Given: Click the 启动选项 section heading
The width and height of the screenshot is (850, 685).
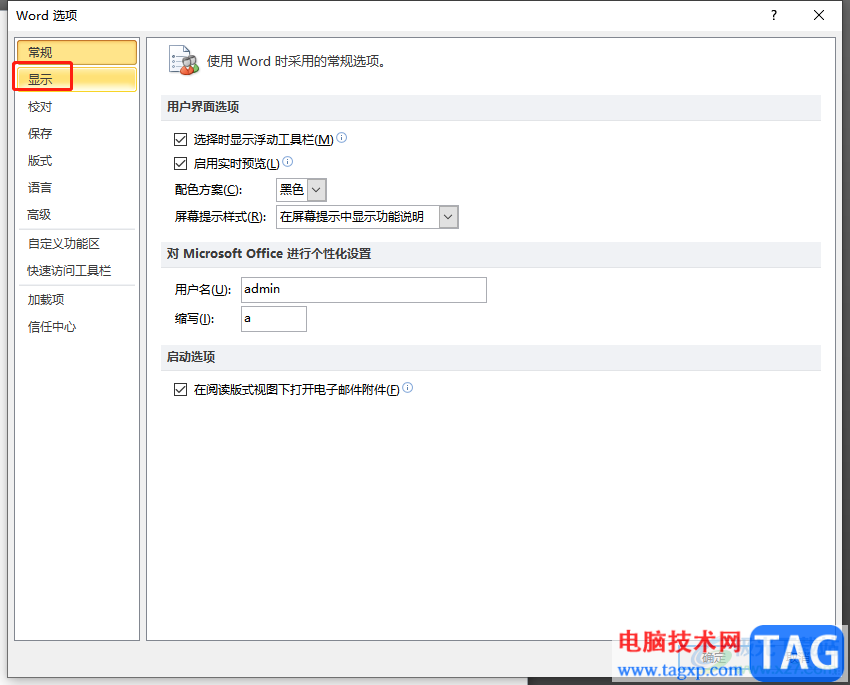Looking at the screenshot, I should coord(191,357).
